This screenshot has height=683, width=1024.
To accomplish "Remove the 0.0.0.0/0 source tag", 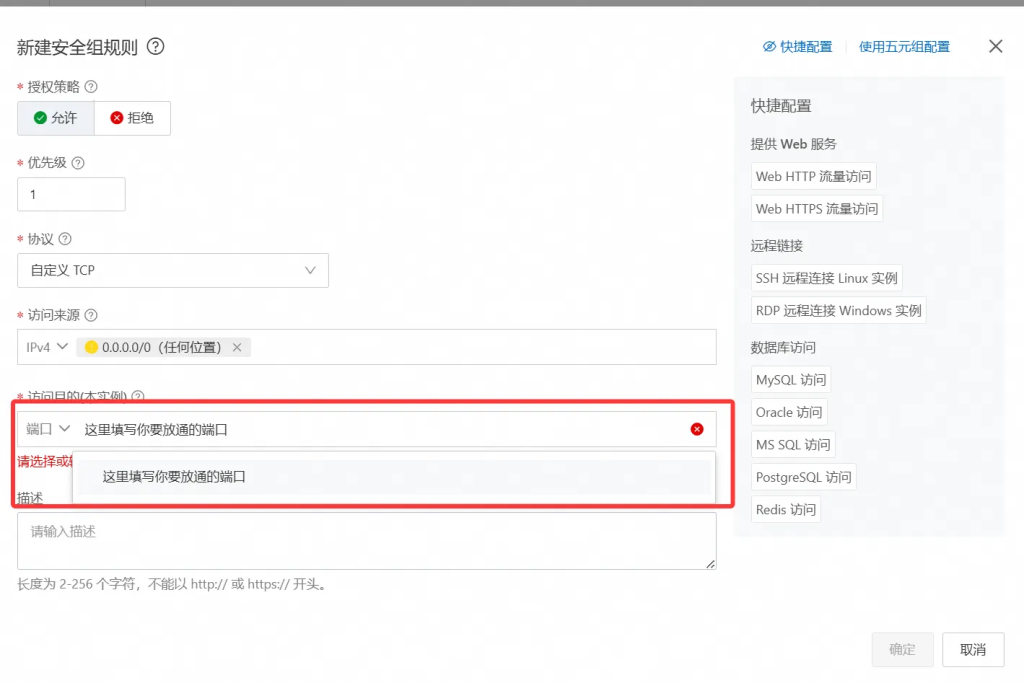I will [237, 347].
